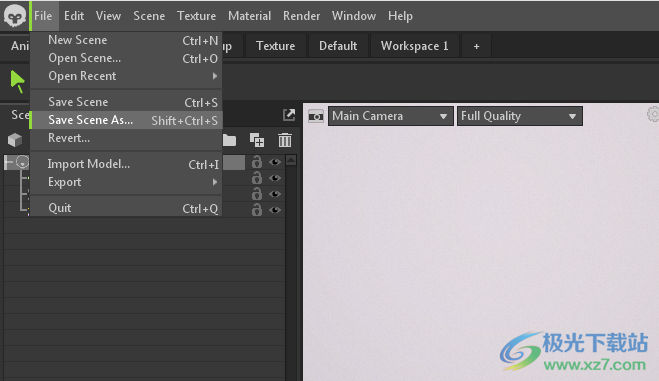
Task: Select the green arrow selection tool
Action: 17,81
